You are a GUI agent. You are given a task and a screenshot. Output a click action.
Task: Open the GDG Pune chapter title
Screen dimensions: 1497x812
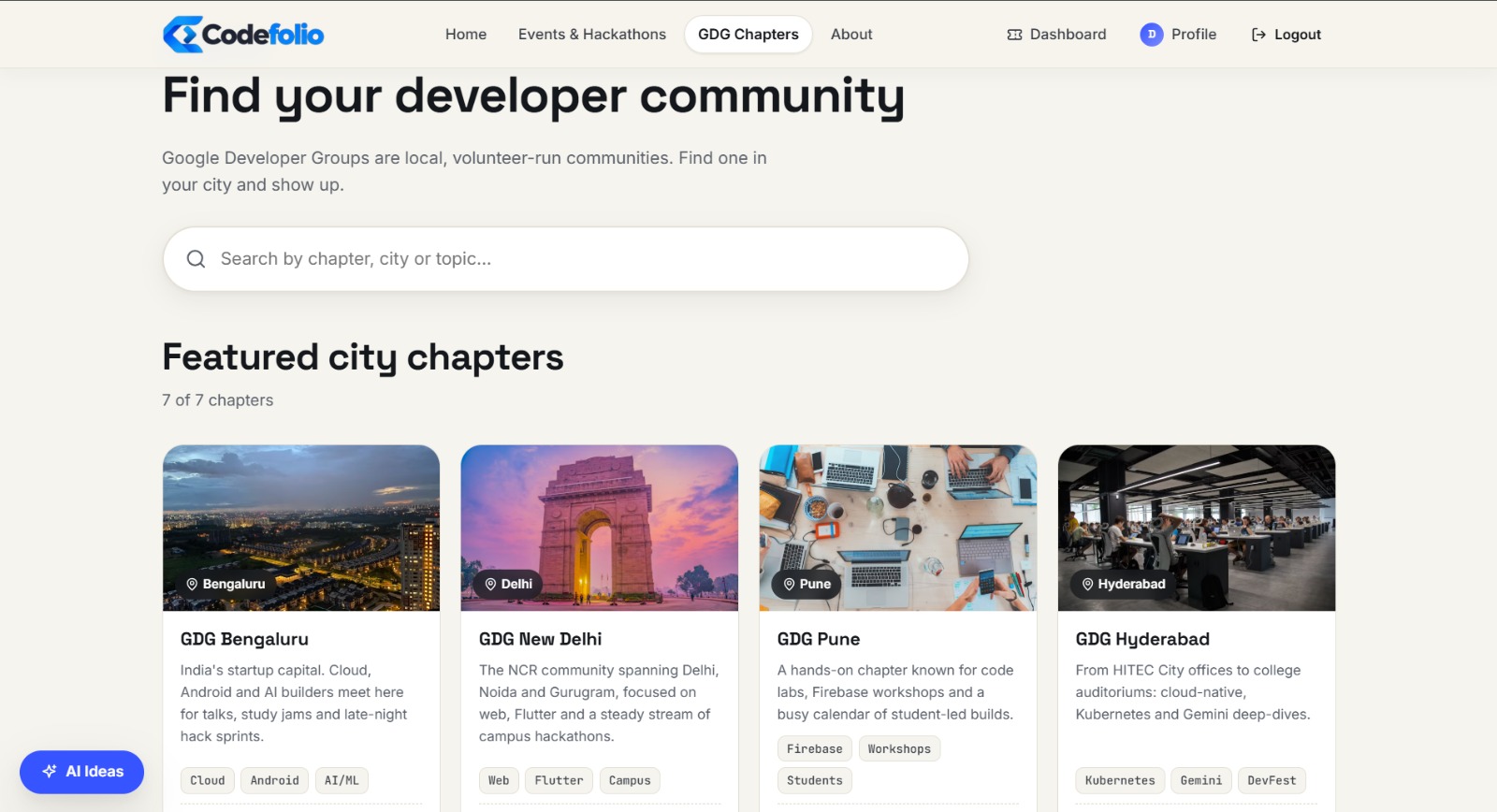tap(819, 639)
